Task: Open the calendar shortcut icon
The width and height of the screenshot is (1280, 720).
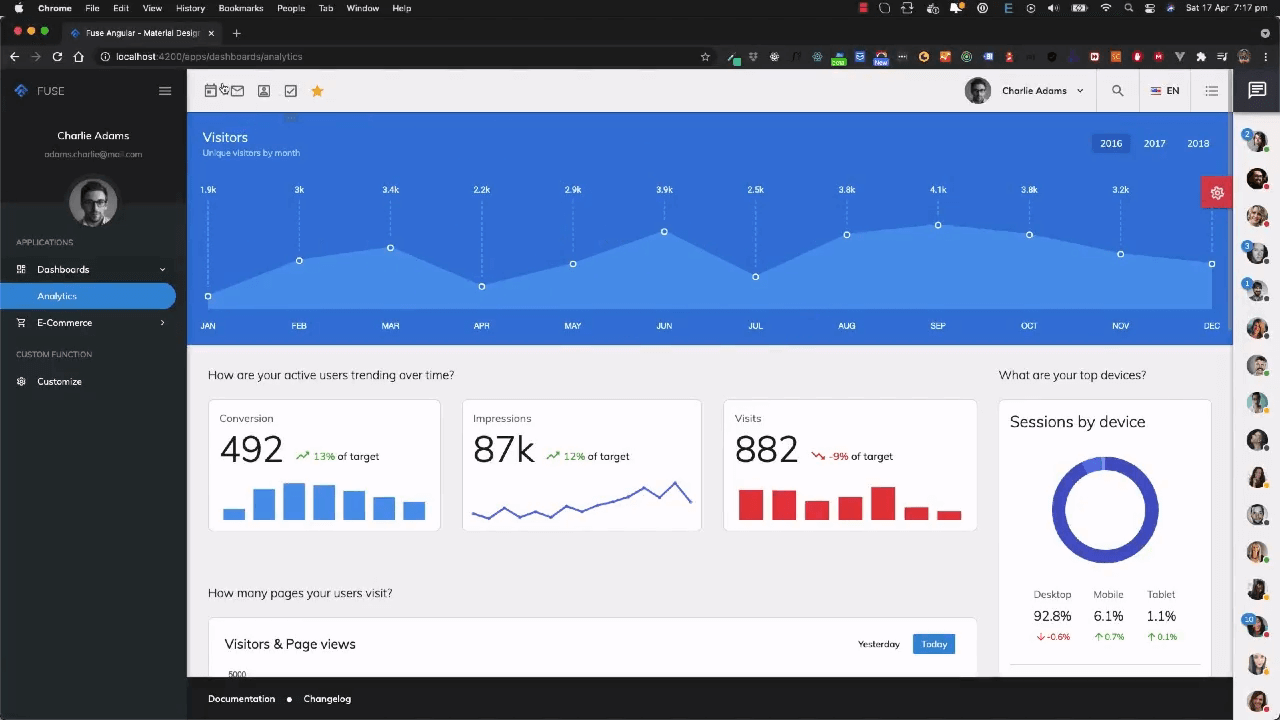Action: tap(210, 91)
